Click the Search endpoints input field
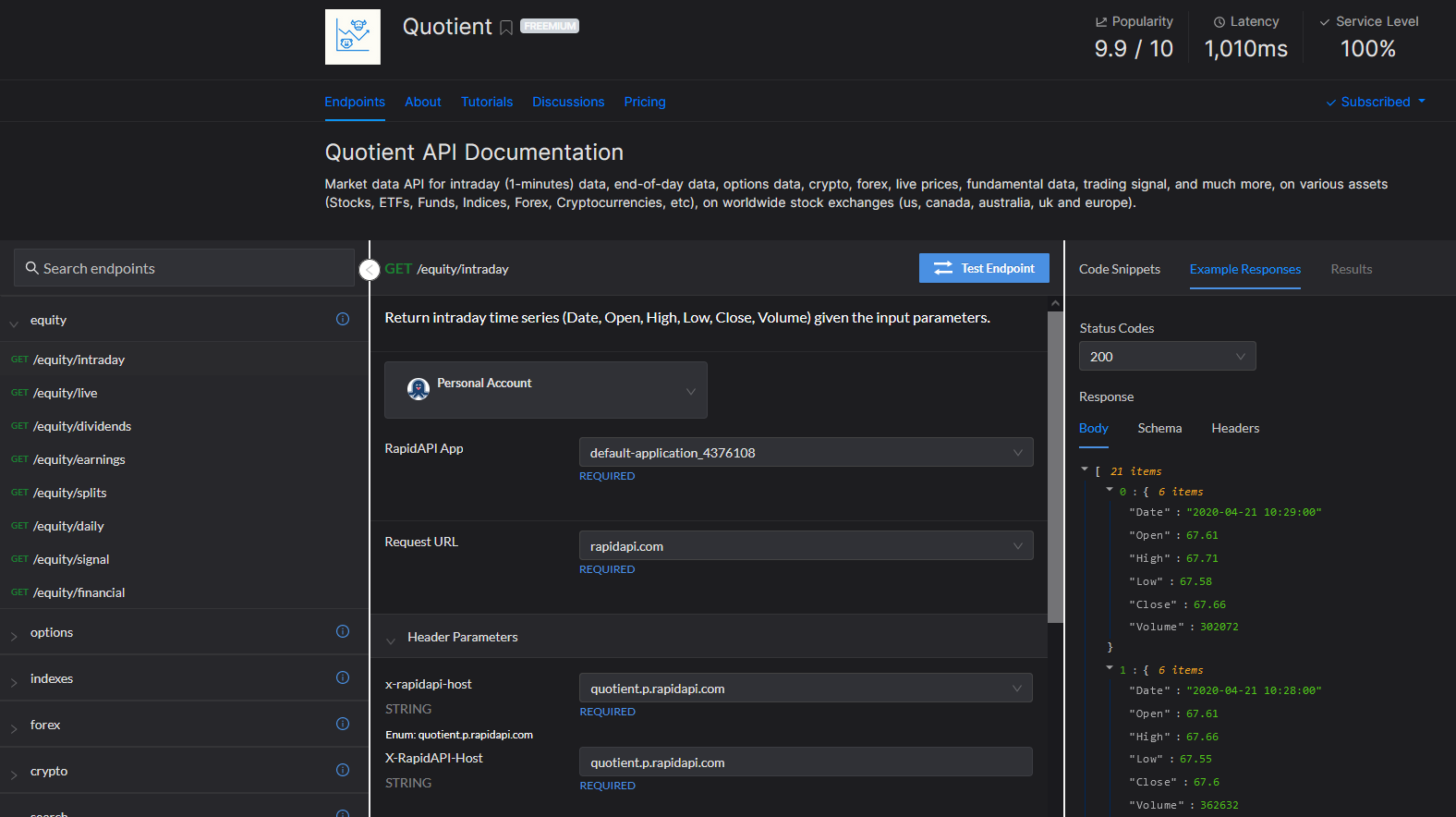 click(x=185, y=268)
